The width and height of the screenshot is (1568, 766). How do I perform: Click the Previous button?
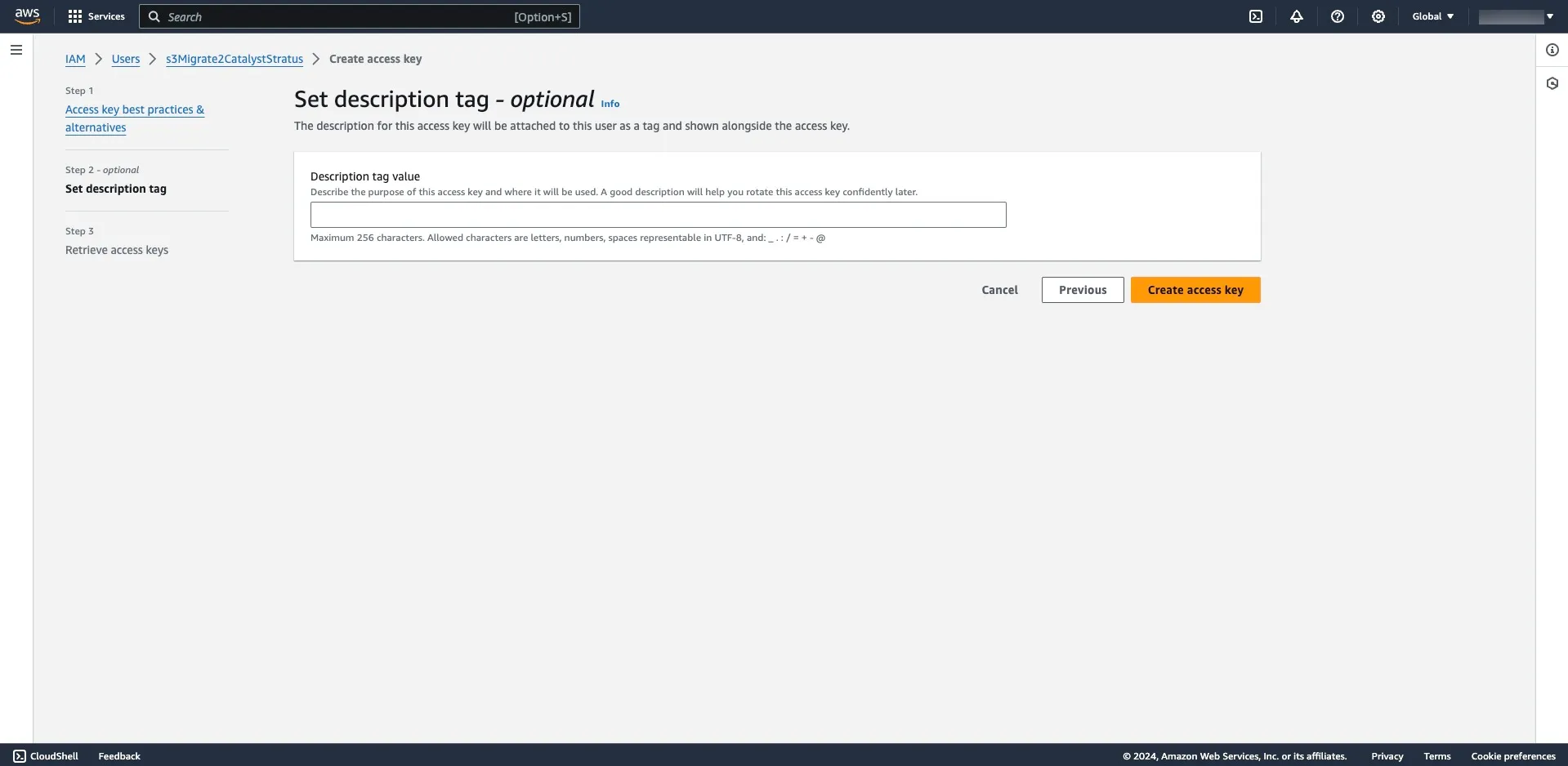point(1083,290)
